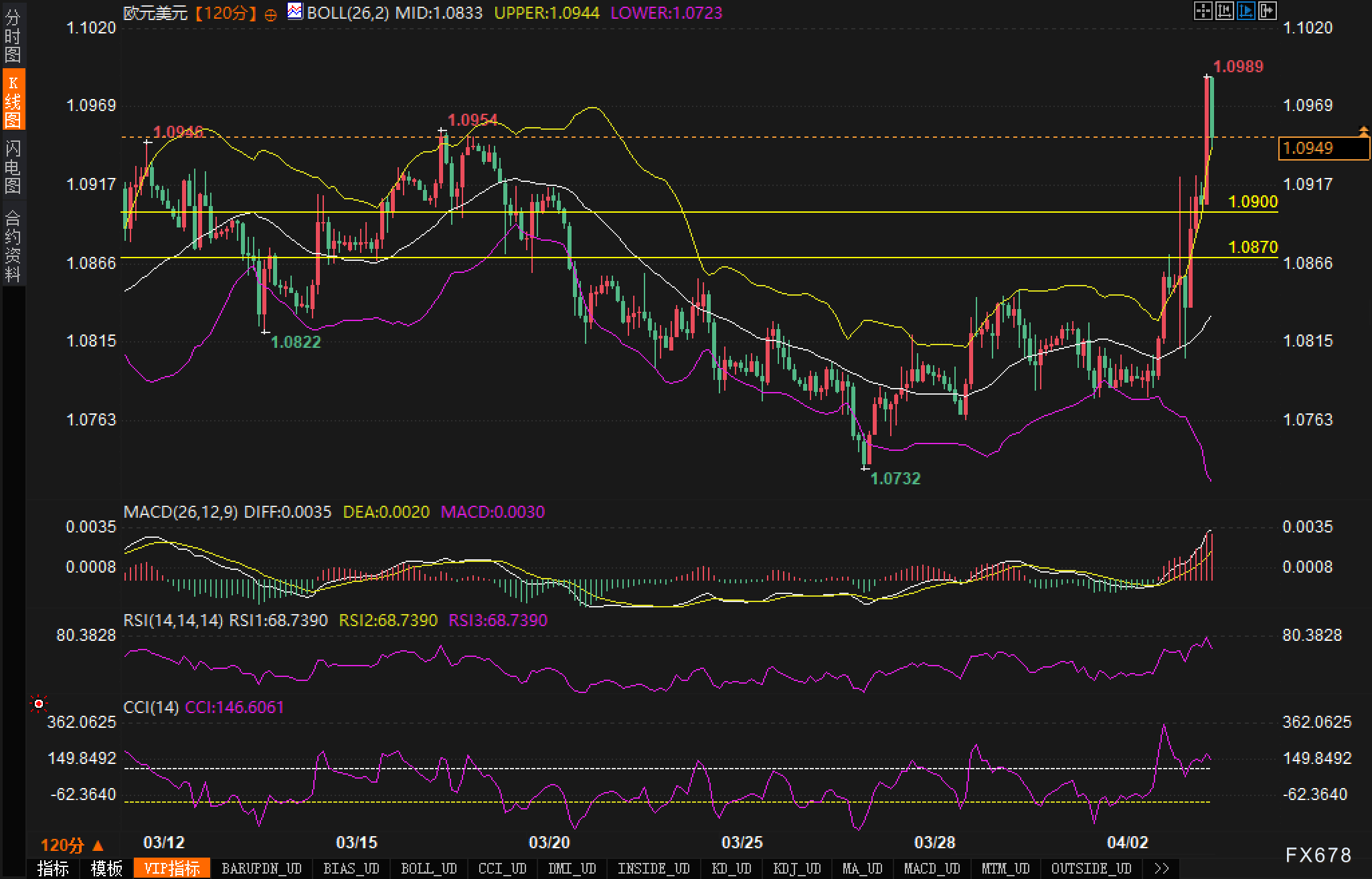Click the crosshair cursor icon
1372x879 pixels.
point(1203,11)
